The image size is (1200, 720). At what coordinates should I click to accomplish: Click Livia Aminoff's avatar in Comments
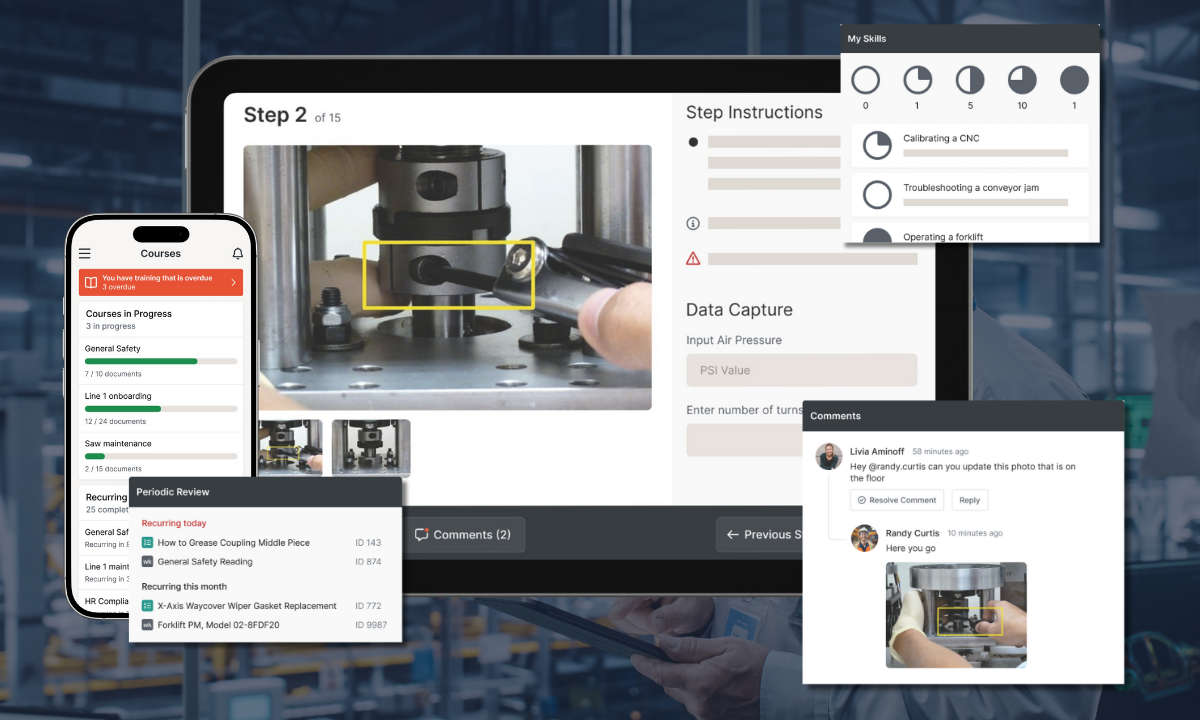pyautogui.click(x=828, y=457)
